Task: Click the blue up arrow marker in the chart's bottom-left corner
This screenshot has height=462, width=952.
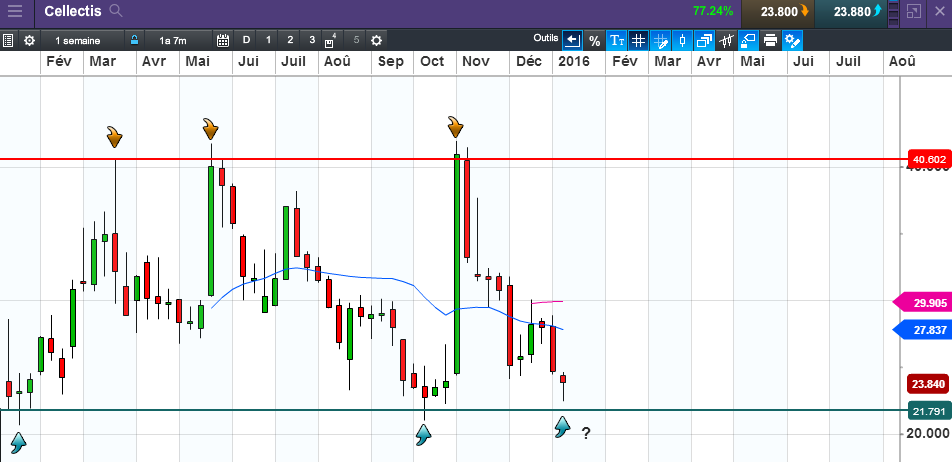Action: 18,443
